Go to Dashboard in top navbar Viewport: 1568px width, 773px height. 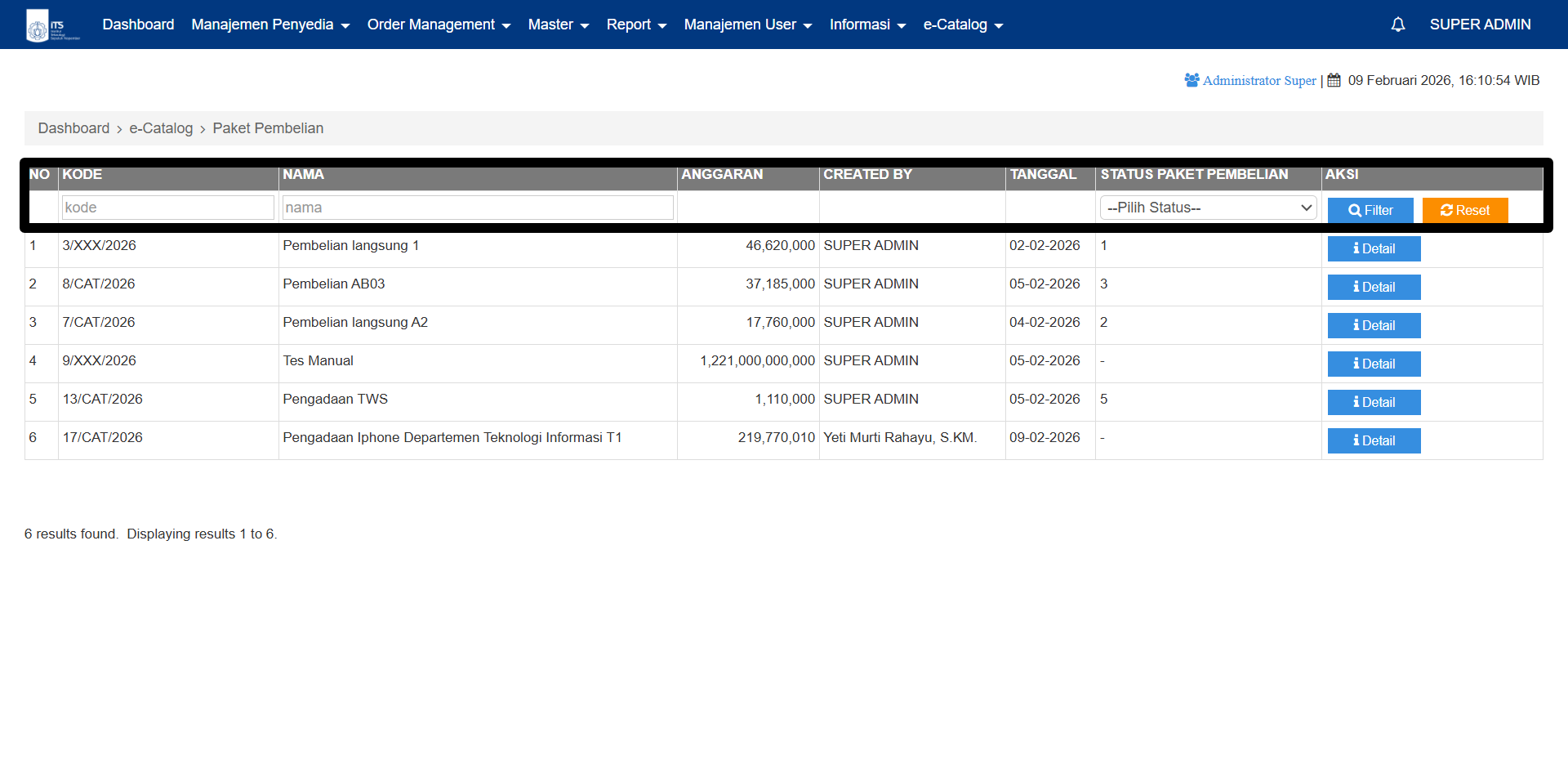click(138, 25)
